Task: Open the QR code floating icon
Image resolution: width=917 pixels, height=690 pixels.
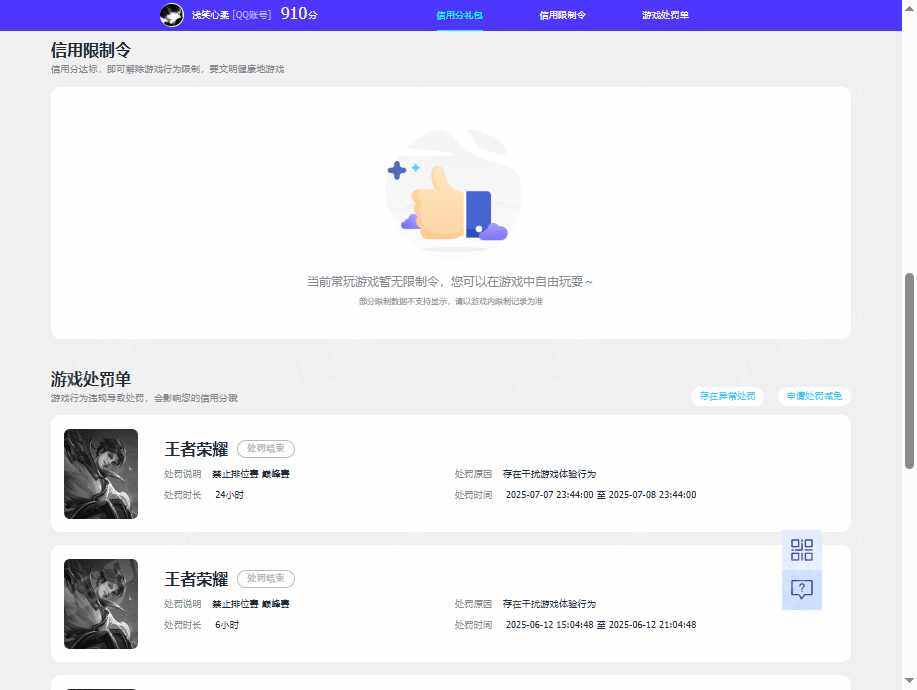Action: tap(802, 550)
